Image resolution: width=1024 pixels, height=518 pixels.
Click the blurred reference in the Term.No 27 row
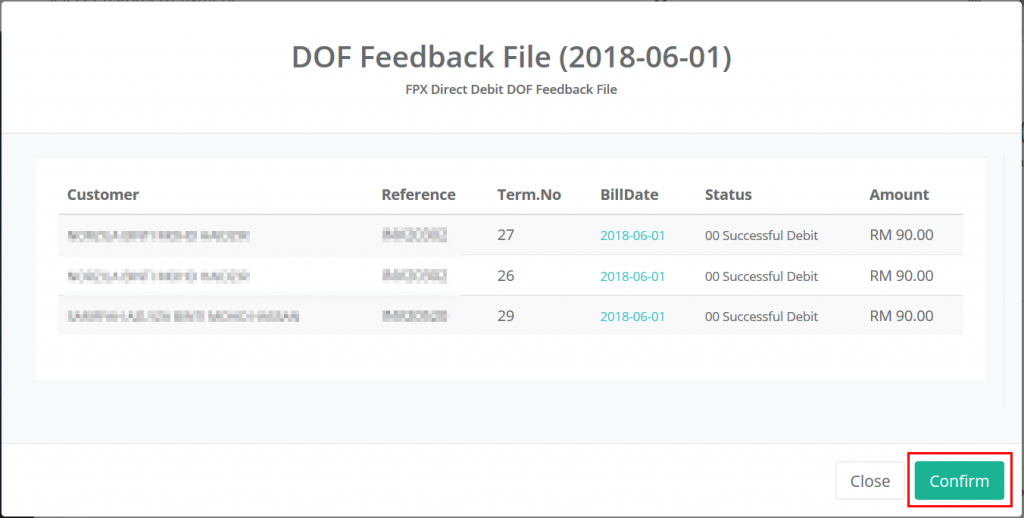point(414,236)
